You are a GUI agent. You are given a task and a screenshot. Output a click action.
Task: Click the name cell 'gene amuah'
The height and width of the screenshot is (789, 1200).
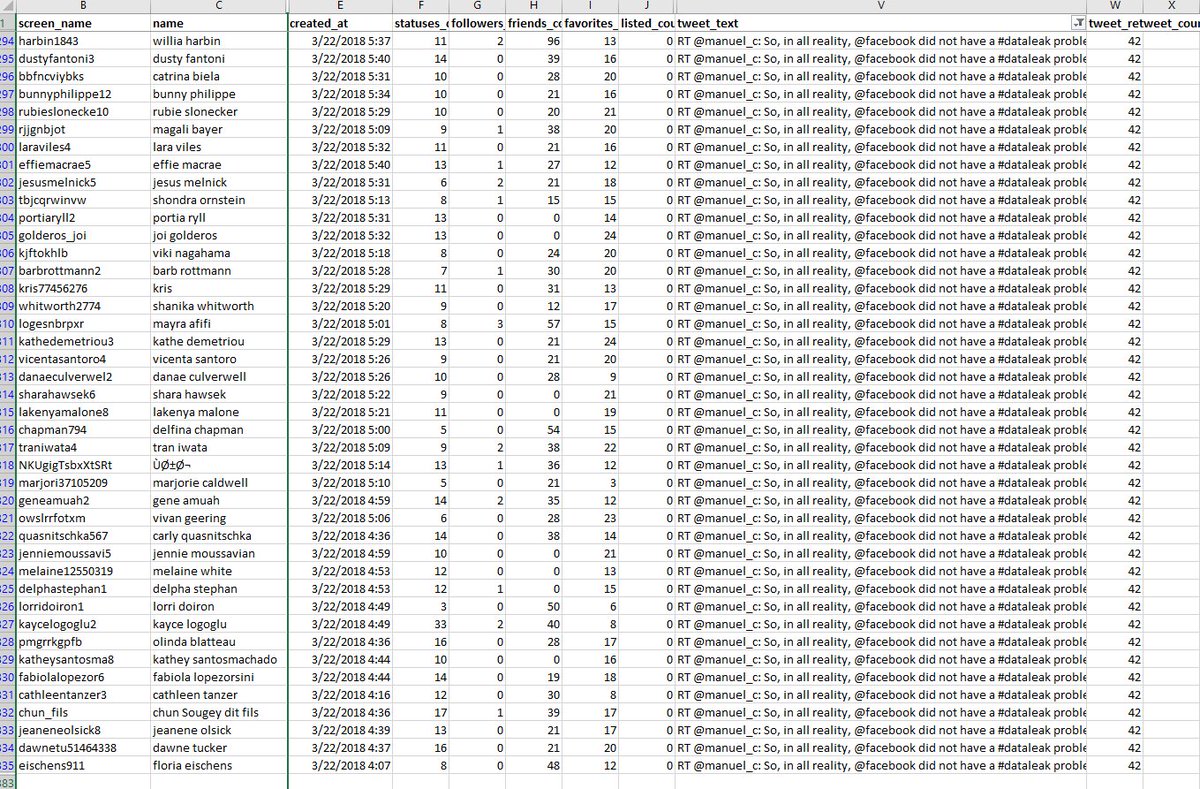(x=218, y=500)
